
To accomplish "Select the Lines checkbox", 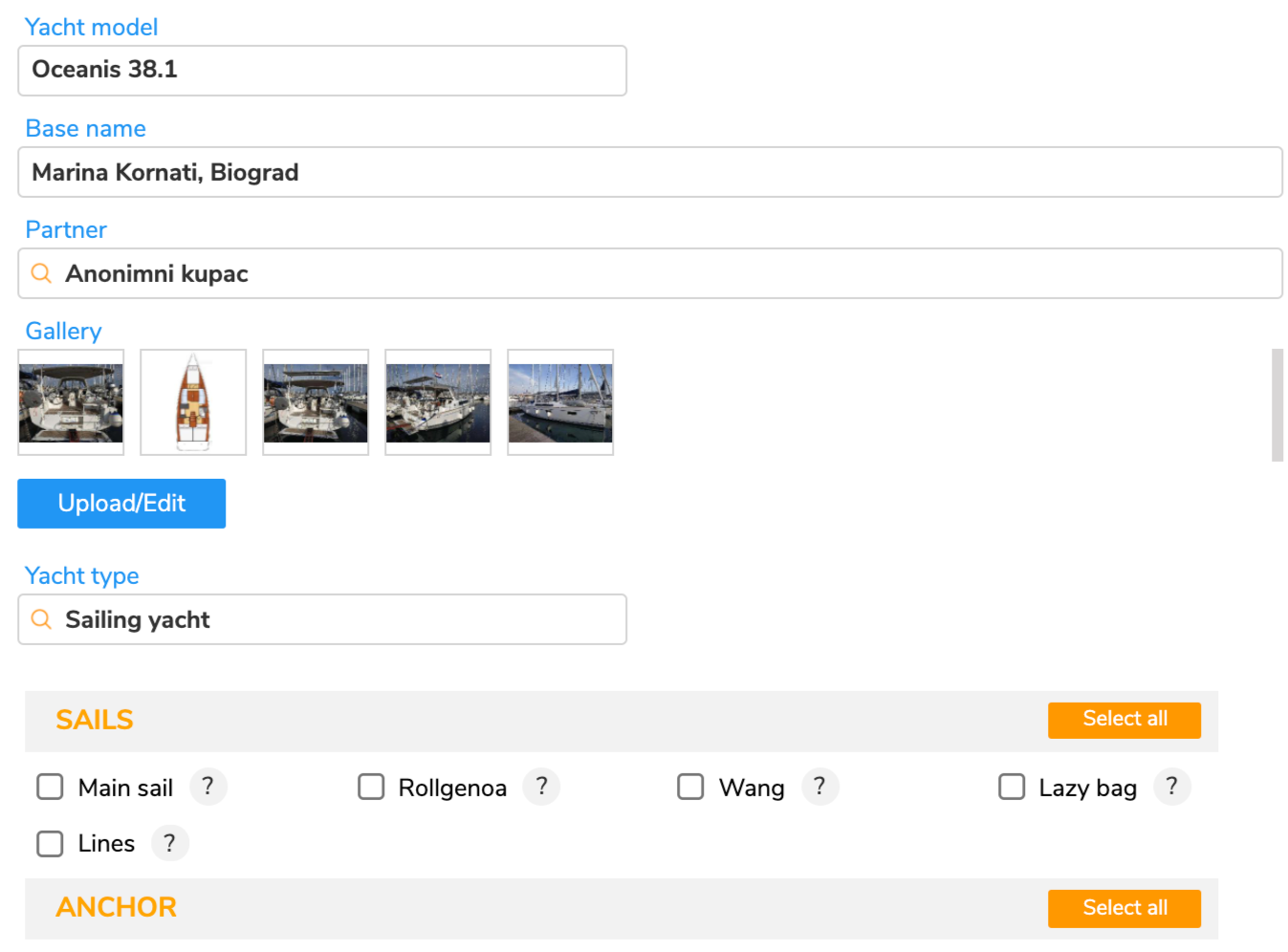I will pyautogui.click(x=50, y=843).
